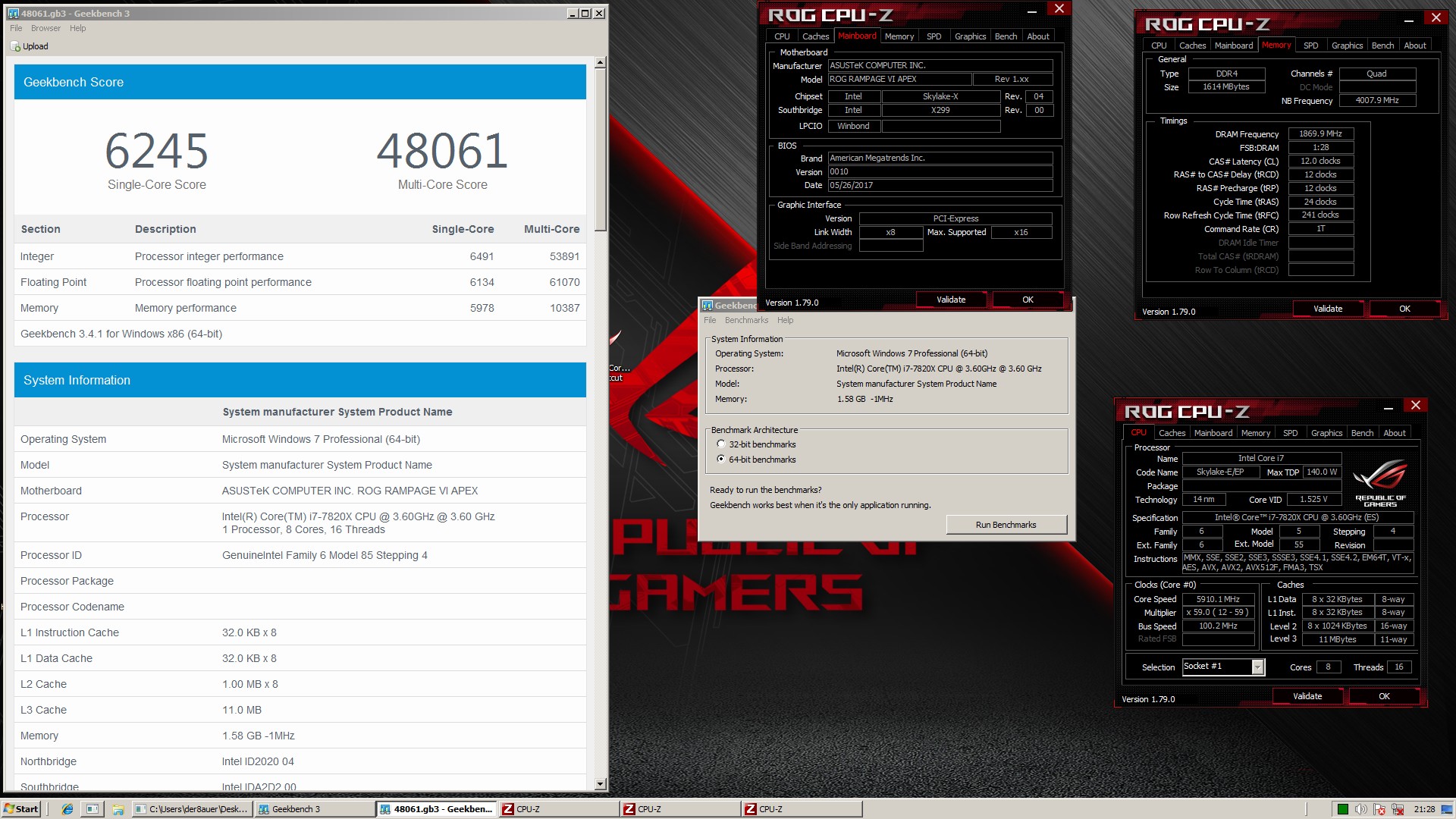Click the Geekbench icon in the 48061.gb3 title bar

pyautogui.click(x=13, y=13)
